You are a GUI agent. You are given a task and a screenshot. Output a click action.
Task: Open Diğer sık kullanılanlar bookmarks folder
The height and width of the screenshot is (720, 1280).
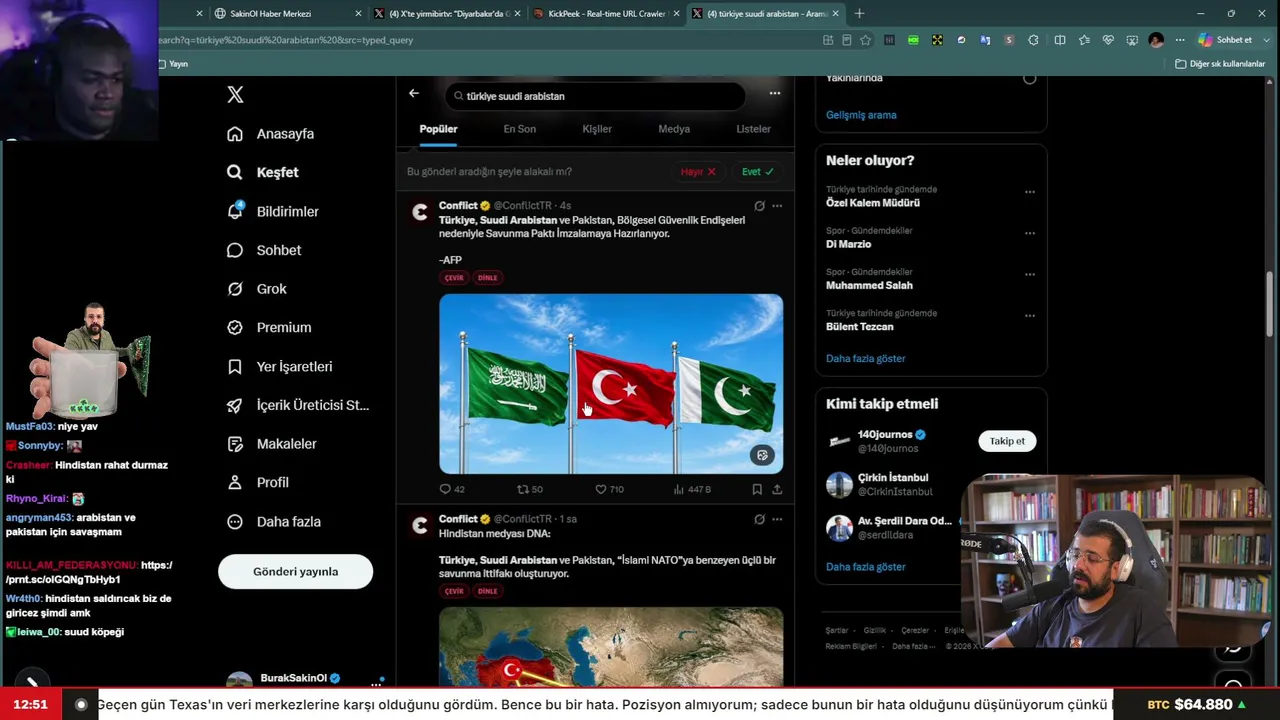pyautogui.click(x=1220, y=64)
